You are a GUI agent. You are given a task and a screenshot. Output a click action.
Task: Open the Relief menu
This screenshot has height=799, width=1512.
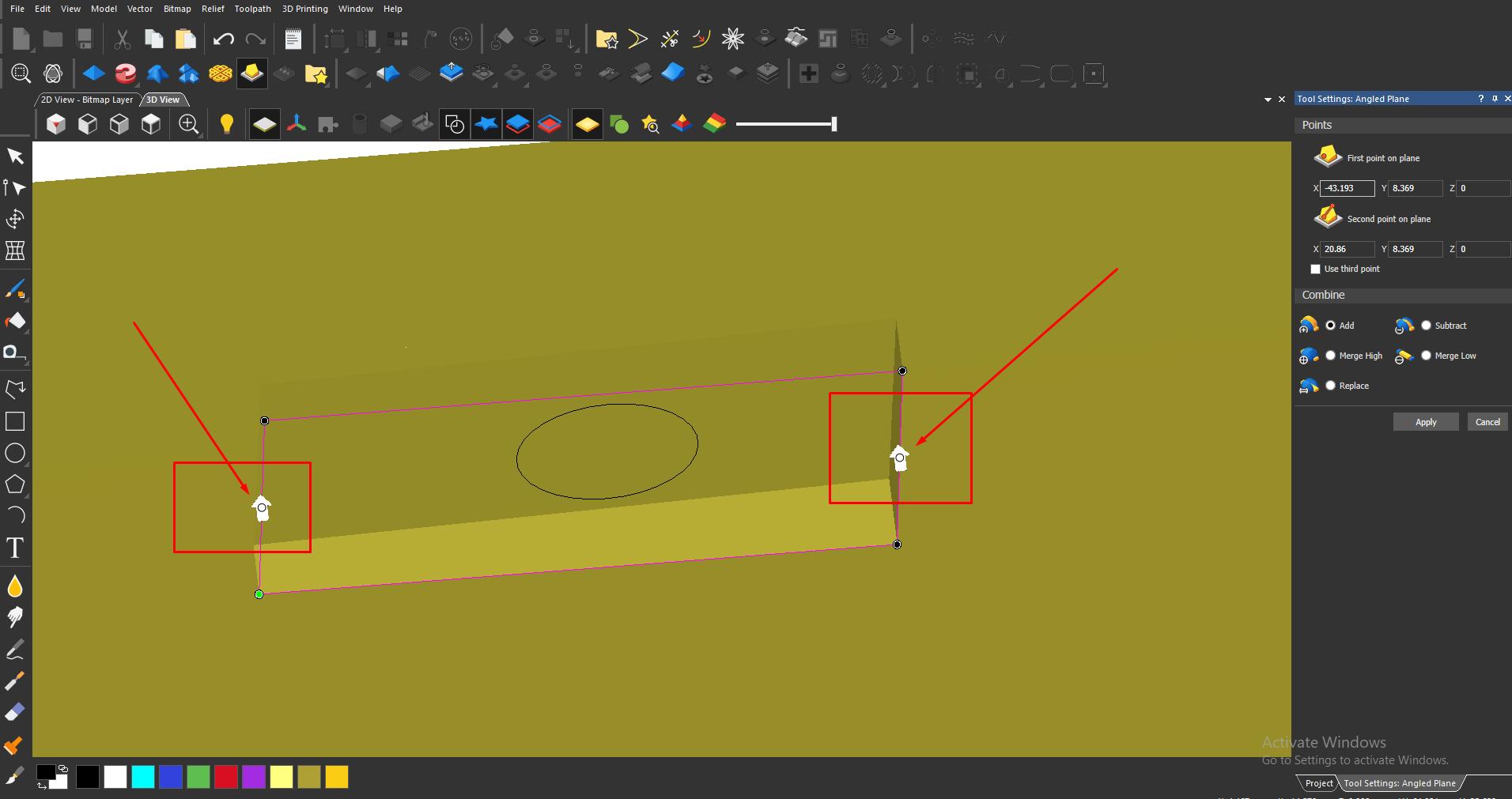tap(213, 9)
